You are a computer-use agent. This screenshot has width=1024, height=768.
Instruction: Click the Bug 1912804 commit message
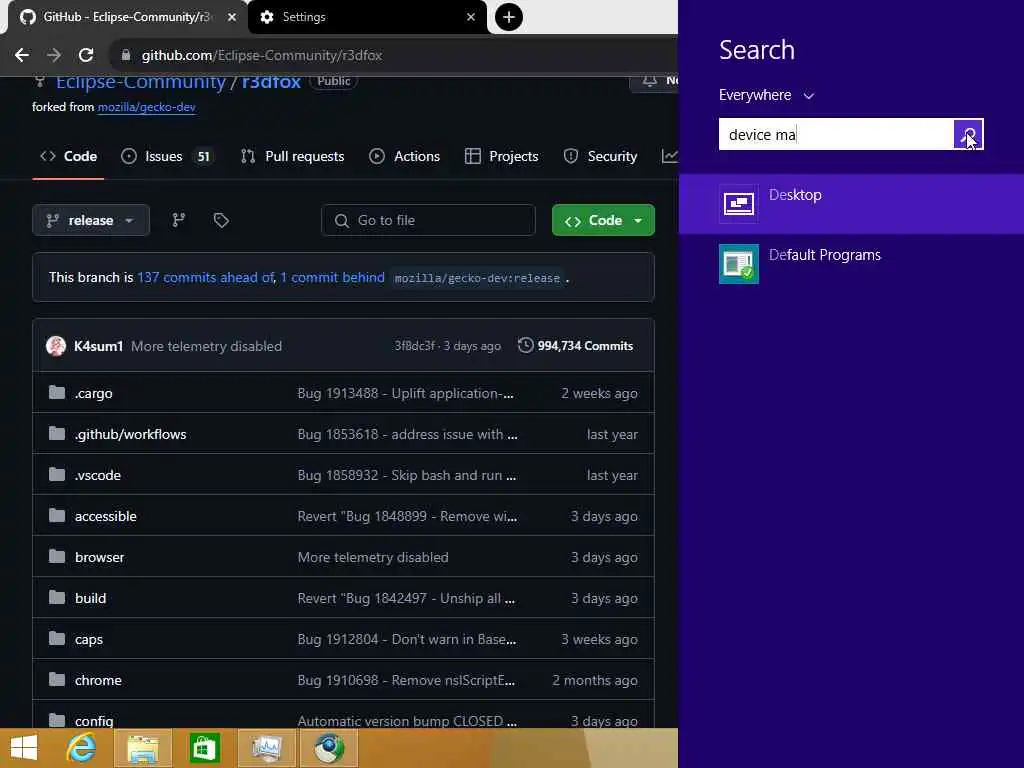[x=407, y=639]
